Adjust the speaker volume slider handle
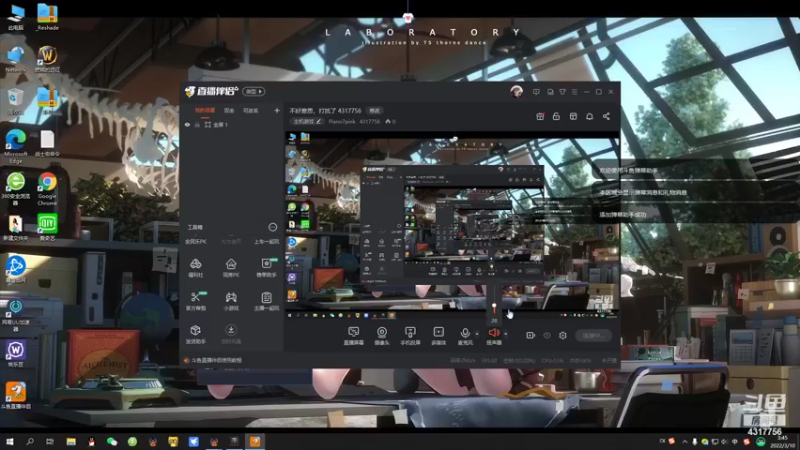This screenshot has width=800, height=450. [x=494, y=306]
